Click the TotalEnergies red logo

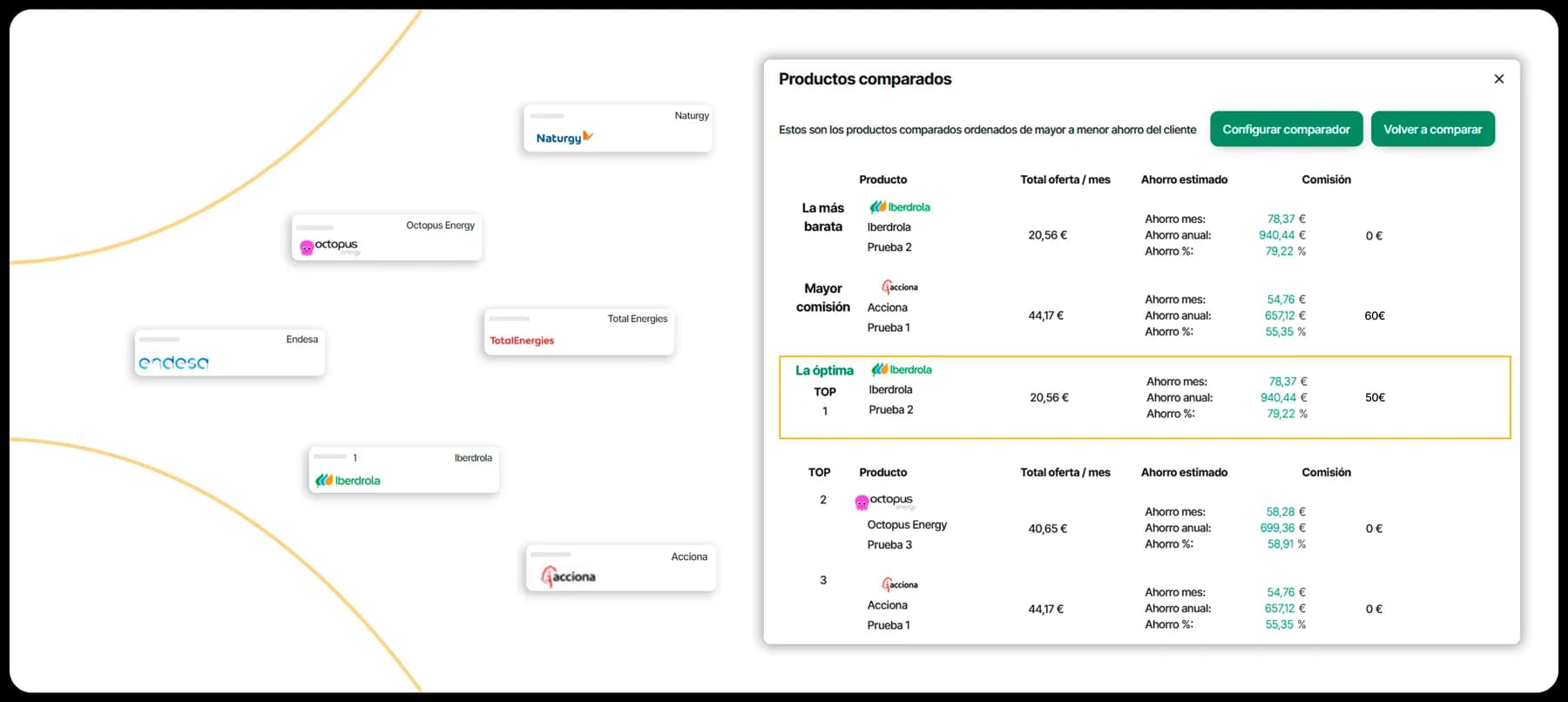click(x=522, y=341)
